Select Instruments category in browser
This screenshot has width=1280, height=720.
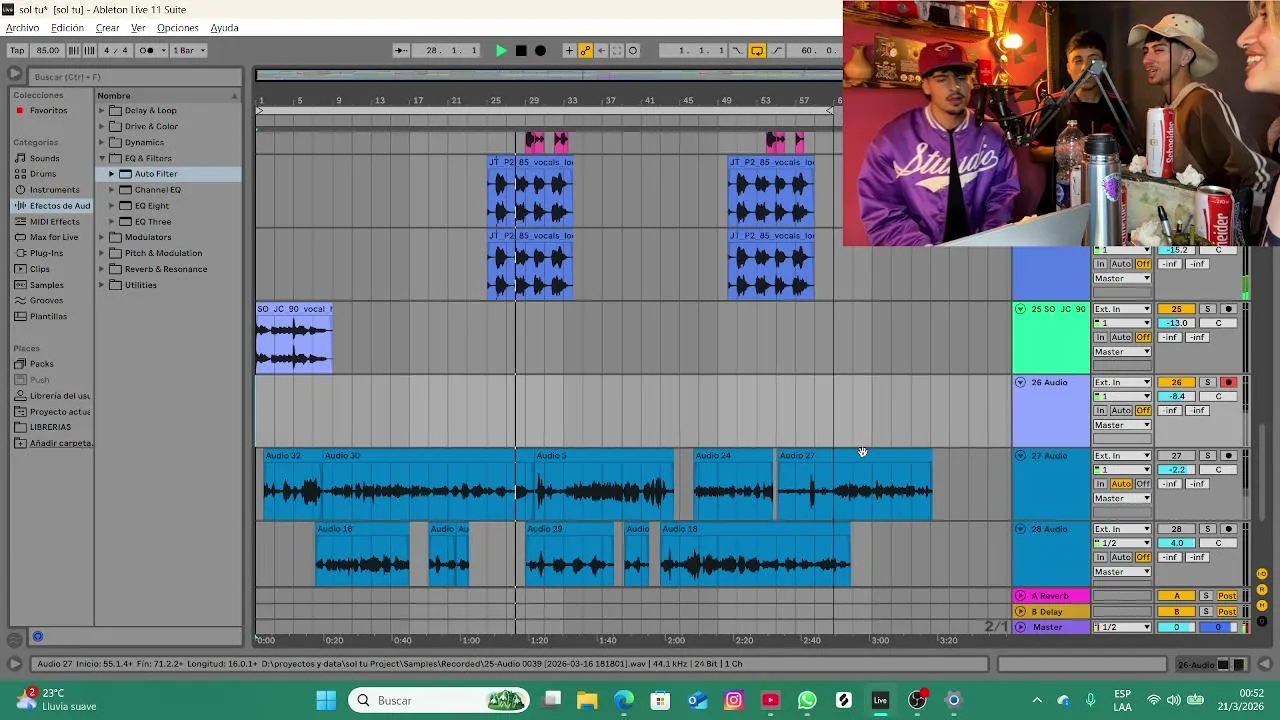54,190
